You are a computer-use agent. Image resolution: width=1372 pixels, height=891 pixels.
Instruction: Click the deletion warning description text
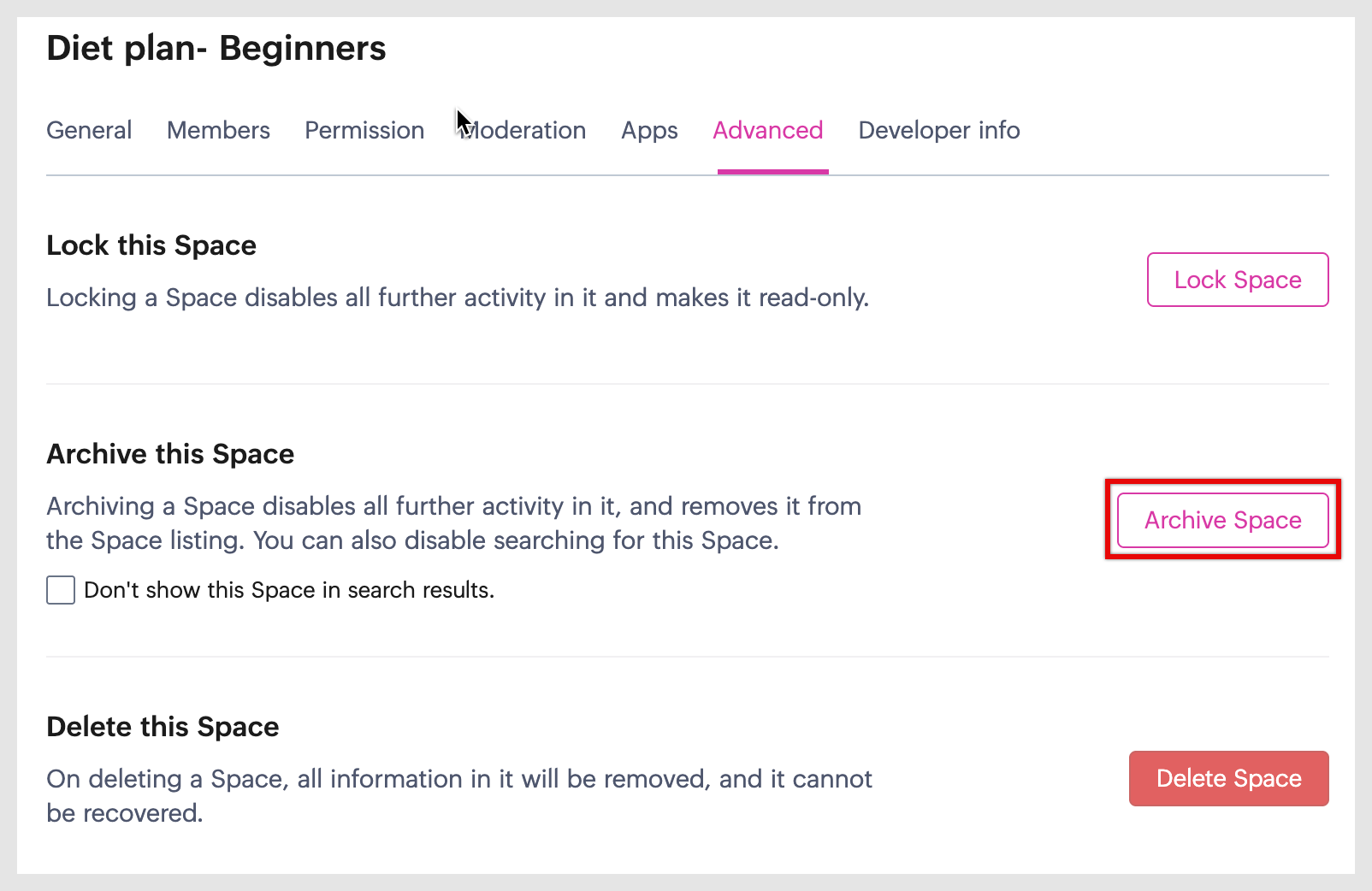458,795
